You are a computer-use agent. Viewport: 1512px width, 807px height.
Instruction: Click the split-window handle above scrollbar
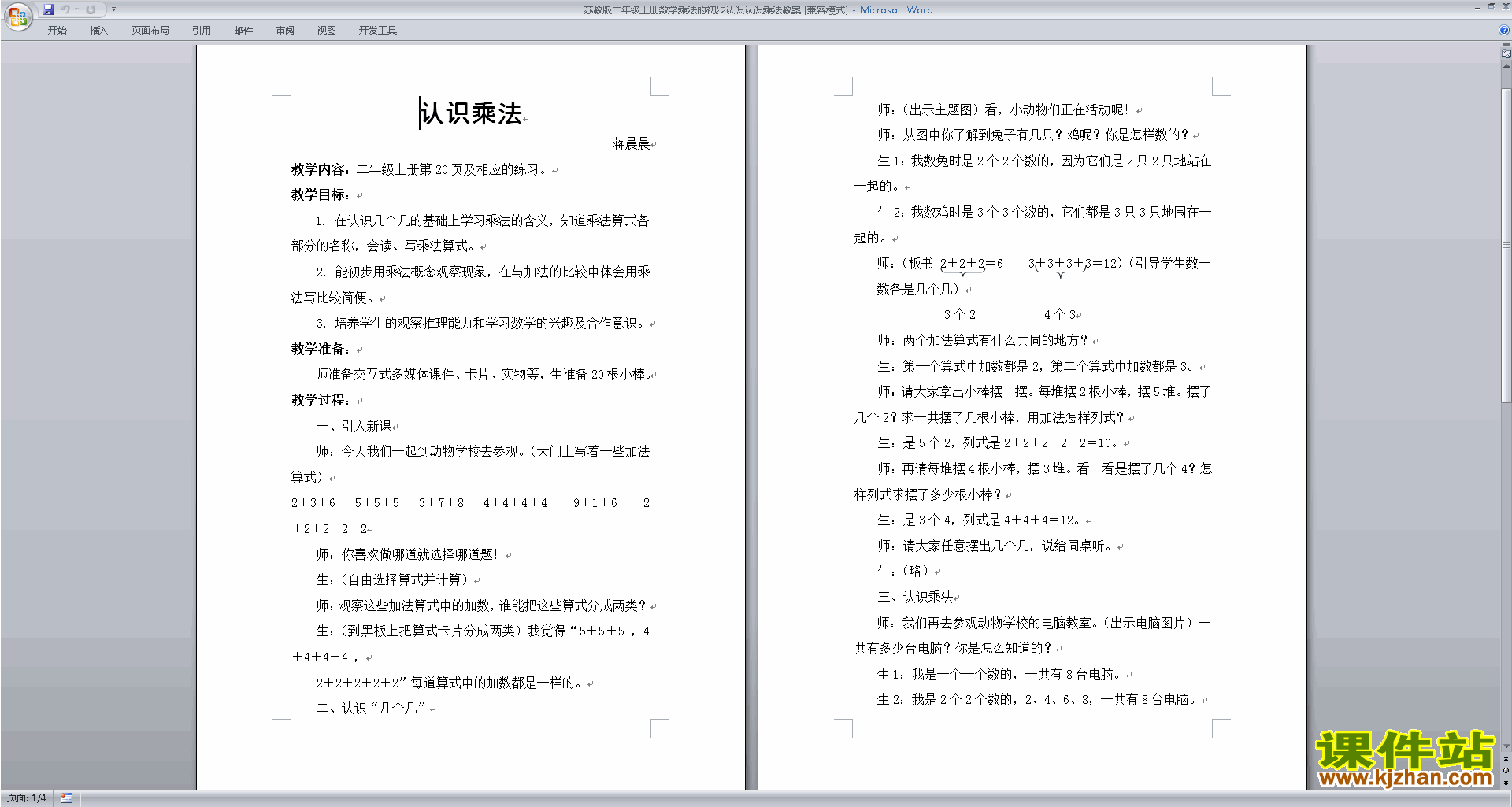click(x=1506, y=45)
